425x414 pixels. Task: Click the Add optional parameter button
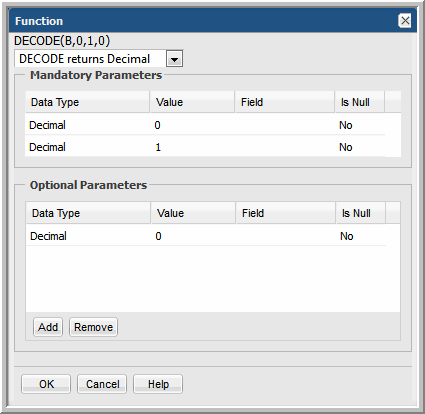tap(48, 327)
